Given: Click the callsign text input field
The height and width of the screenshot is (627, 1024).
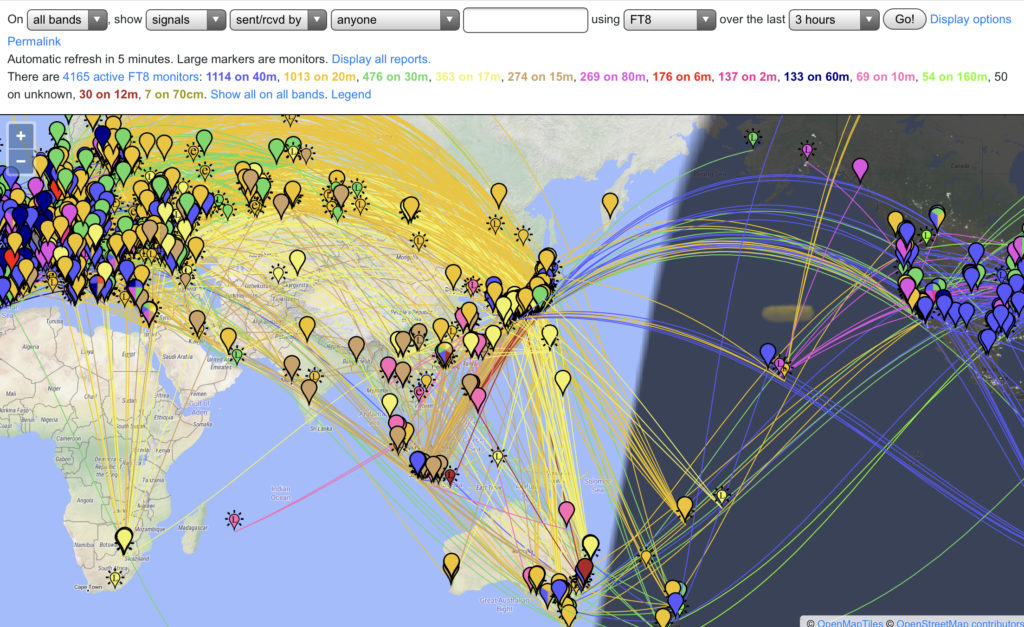Looking at the screenshot, I should pyautogui.click(x=525, y=19).
